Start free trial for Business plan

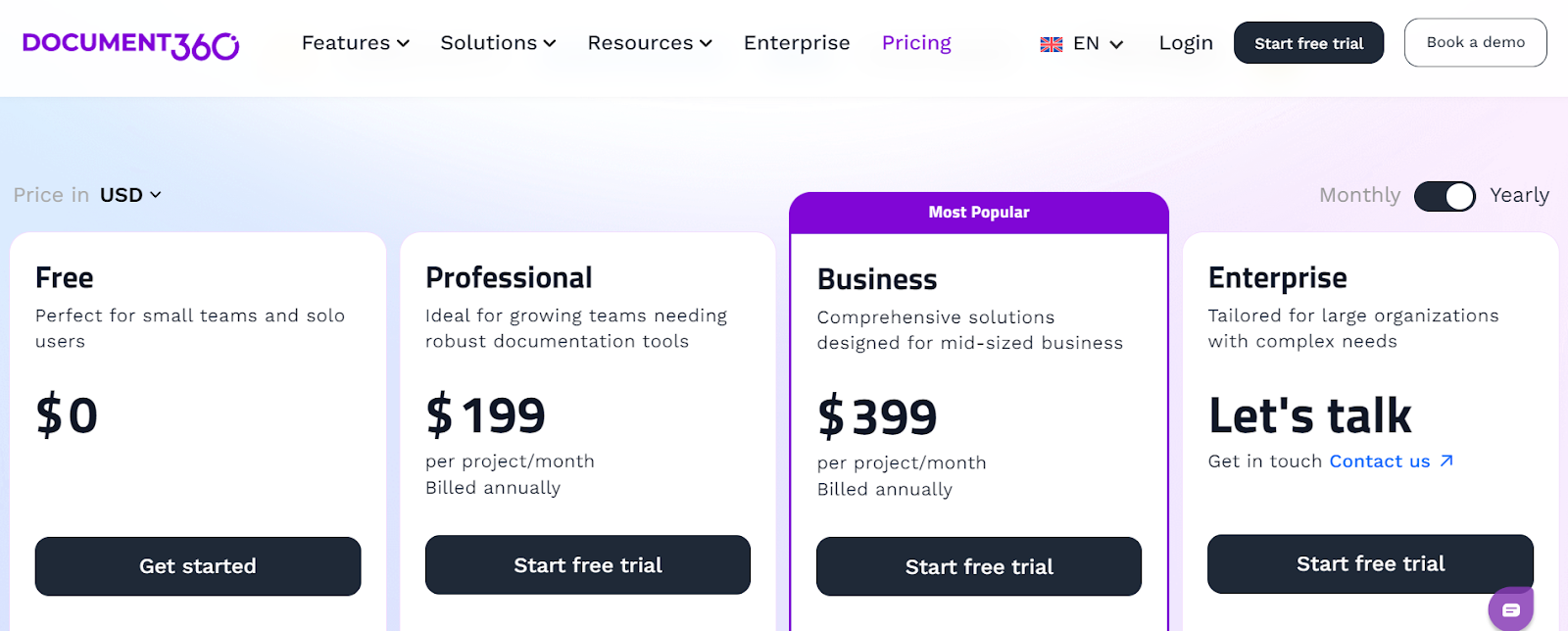coord(979,566)
